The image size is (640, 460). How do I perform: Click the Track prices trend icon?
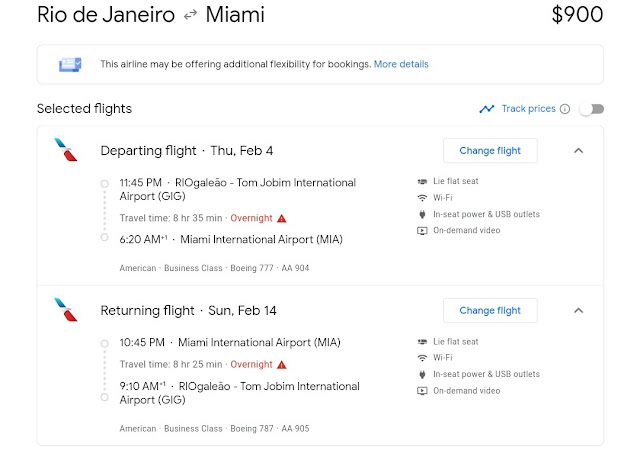click(487, 109)
